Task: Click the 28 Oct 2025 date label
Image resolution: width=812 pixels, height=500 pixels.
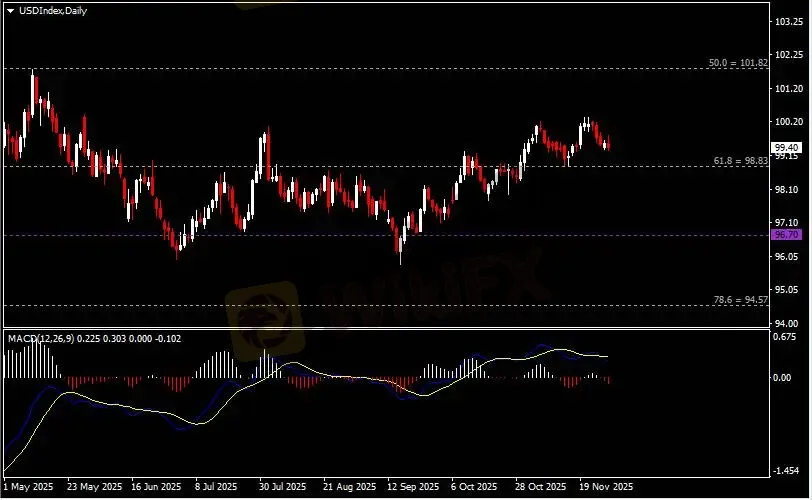Action: point(541,487)
